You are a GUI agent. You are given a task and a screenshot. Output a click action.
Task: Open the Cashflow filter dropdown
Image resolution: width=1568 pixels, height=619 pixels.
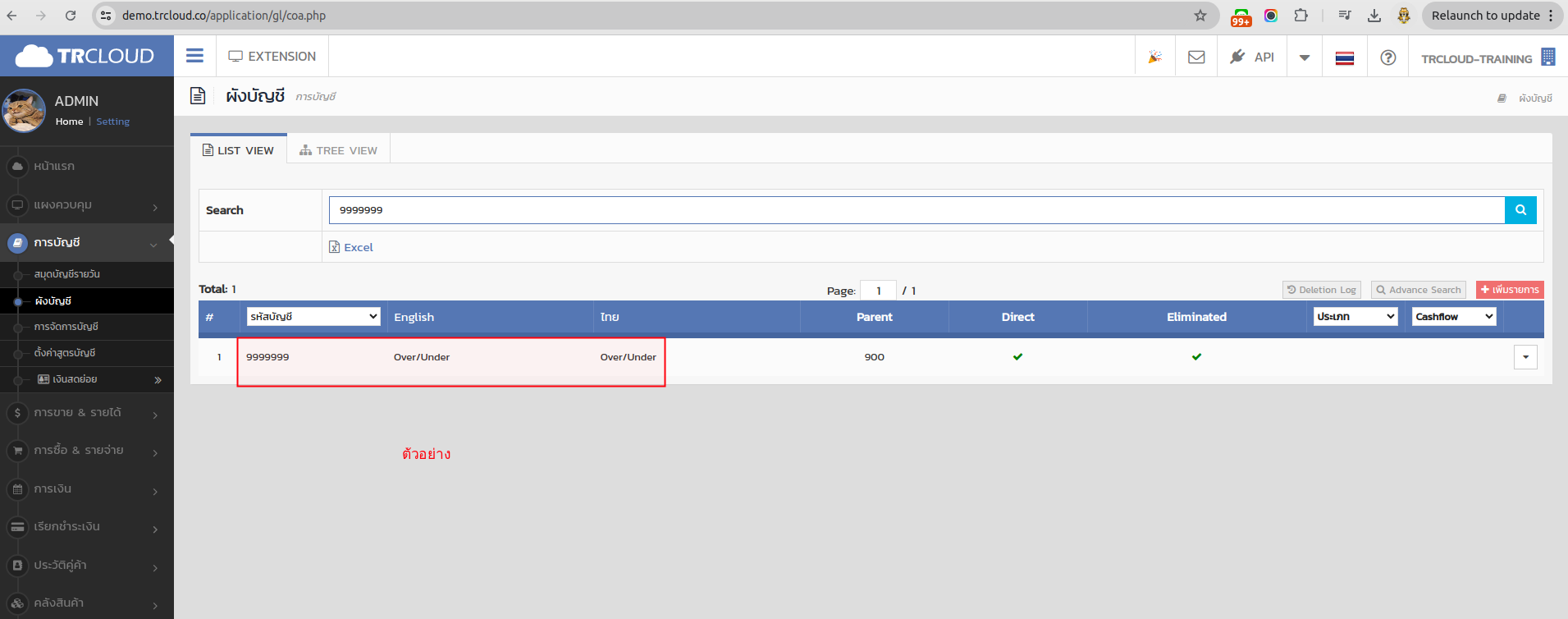(x=1454, y=317)
